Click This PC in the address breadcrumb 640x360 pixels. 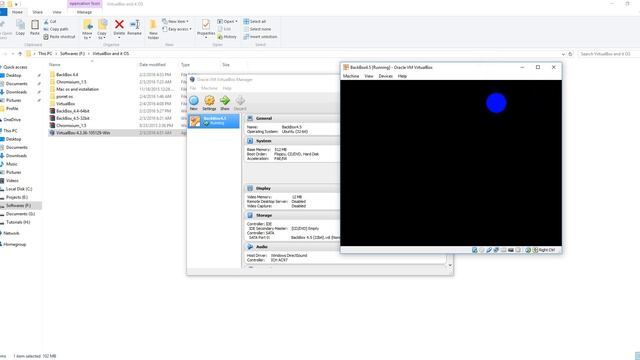tap(45, 53)
